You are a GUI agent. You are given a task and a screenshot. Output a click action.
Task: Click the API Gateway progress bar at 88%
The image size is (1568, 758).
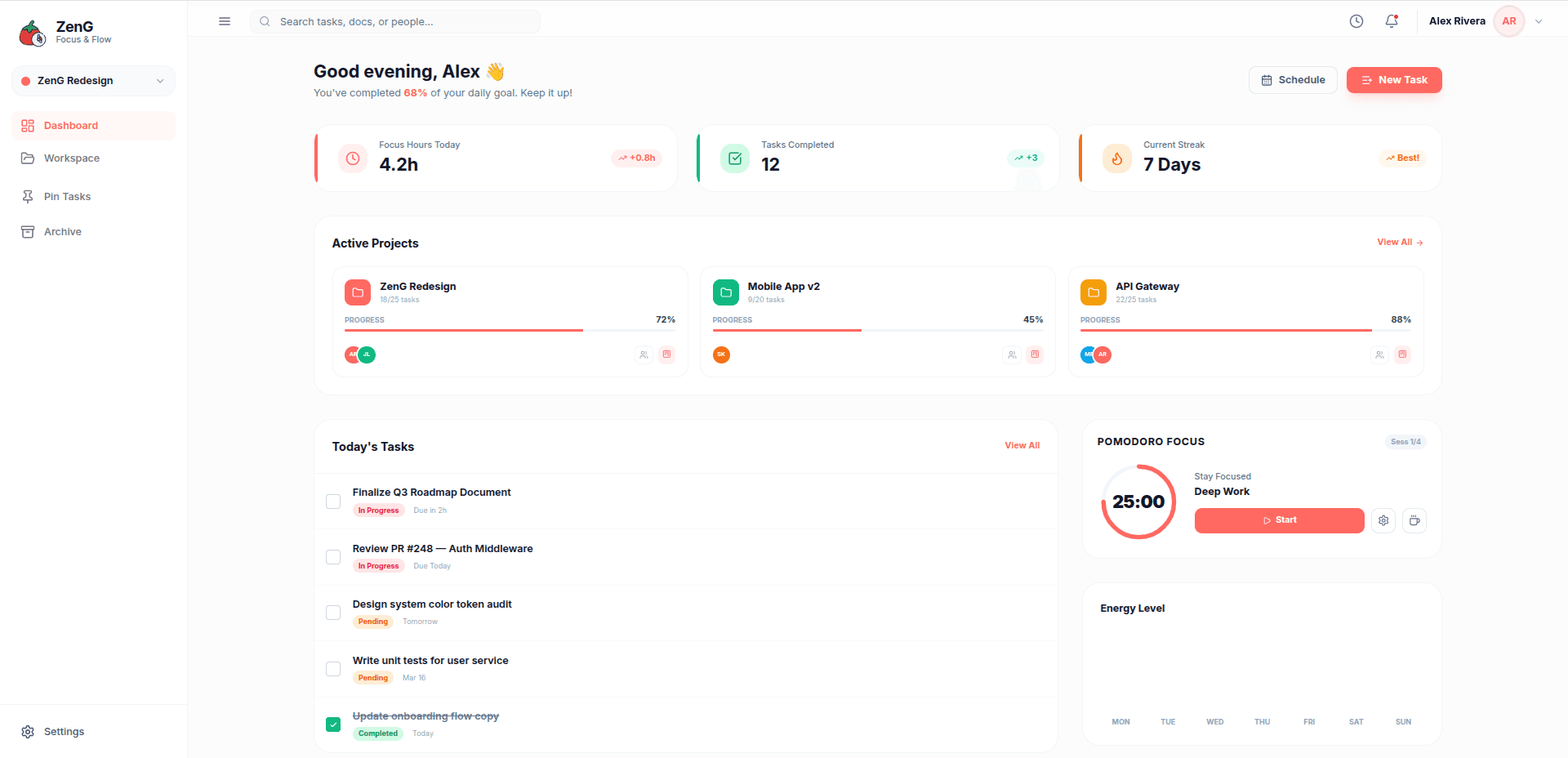pyautogui.click(x=1225, y=331)
